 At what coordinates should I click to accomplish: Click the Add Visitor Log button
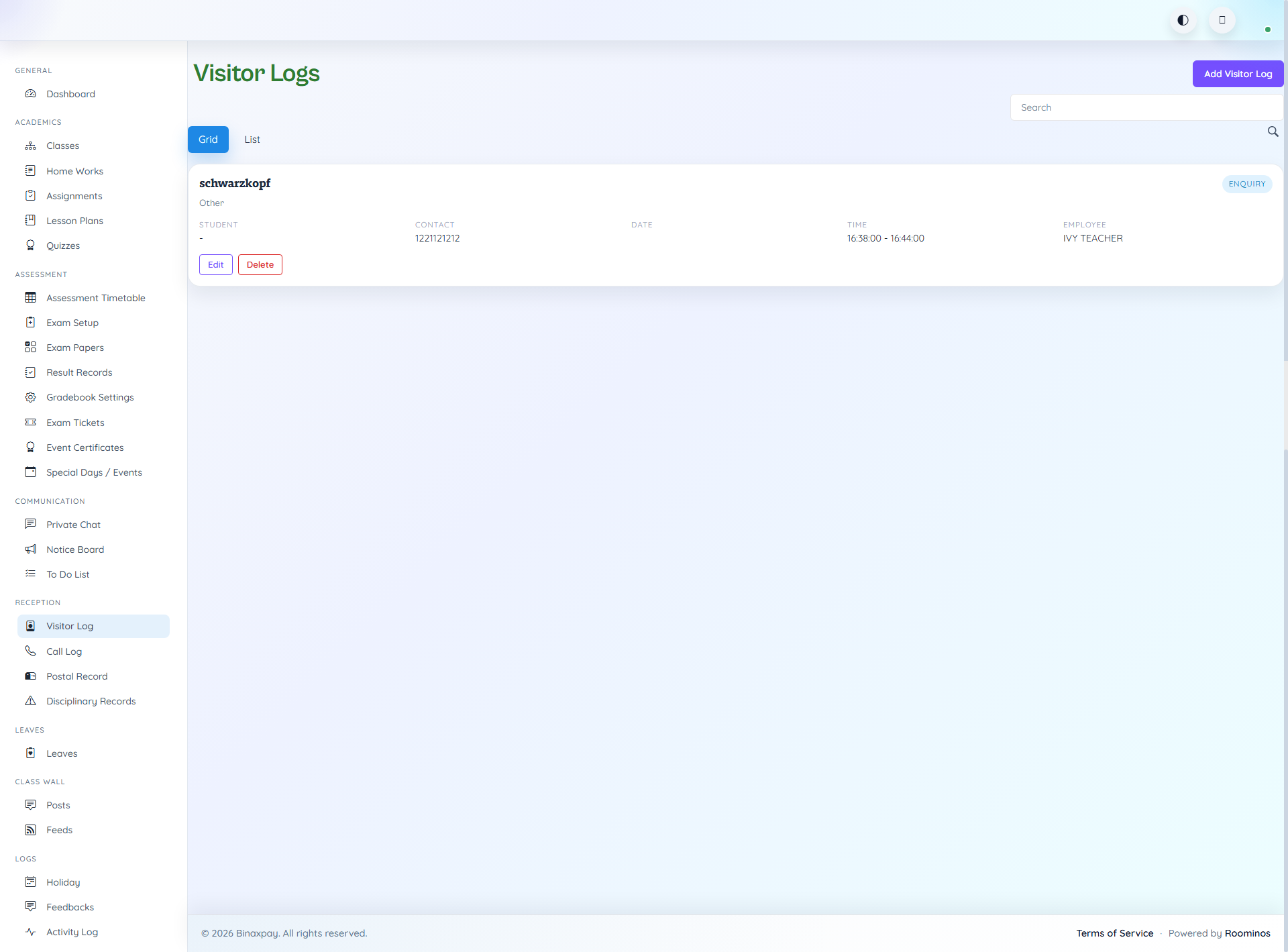pyautogui.click(x=1238, y=74)
